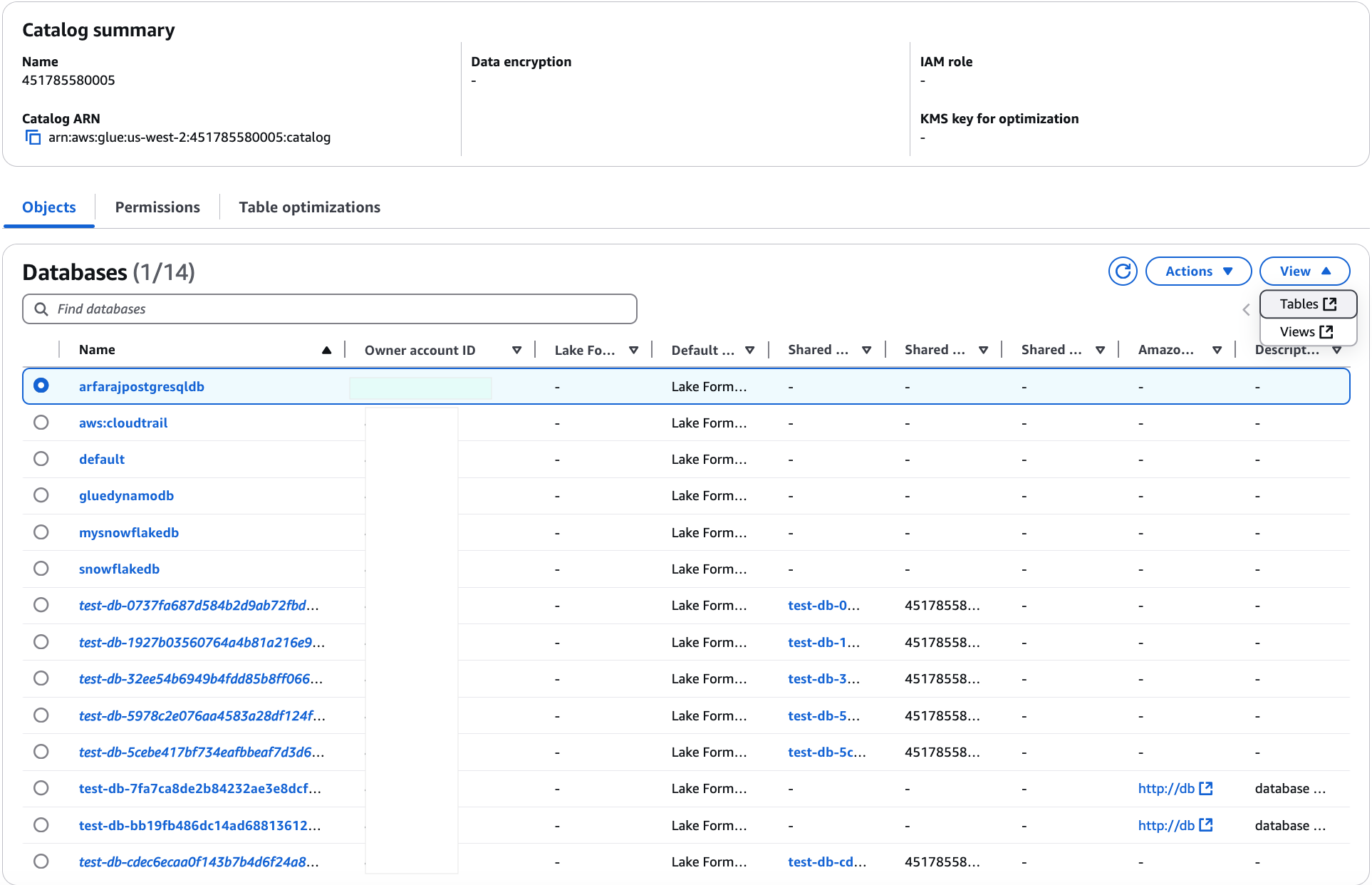Click the collapse chevron left of the column headers
The width and height of the screenshot is (1372, 885).
1247,309
